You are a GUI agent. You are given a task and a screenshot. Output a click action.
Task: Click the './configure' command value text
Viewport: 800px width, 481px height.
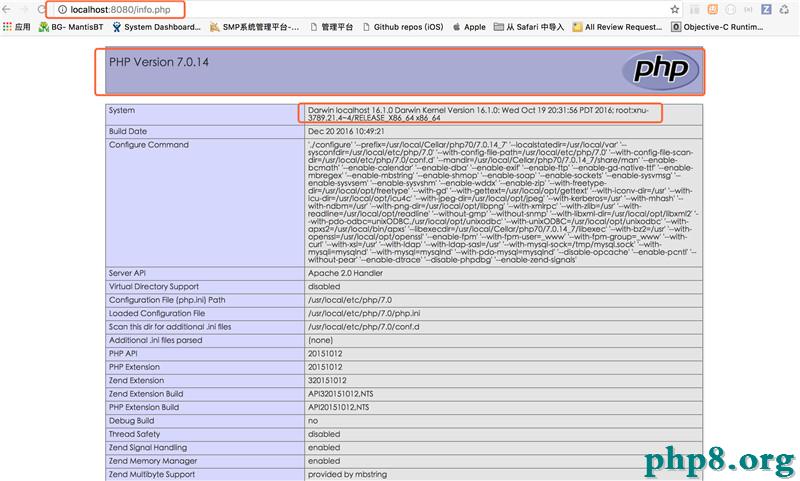point(503,202)
